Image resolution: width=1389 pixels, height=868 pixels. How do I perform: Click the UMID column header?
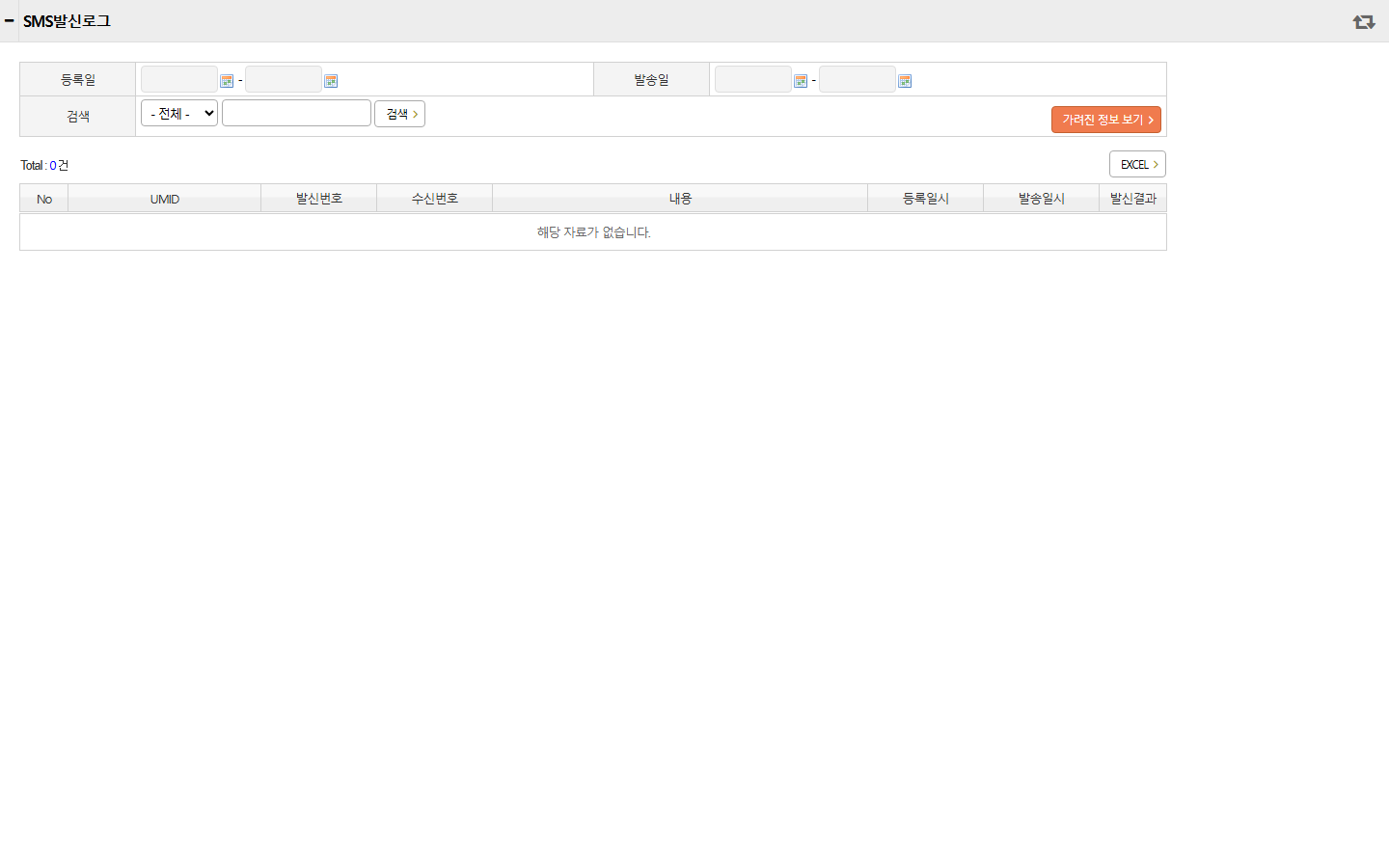(x=165, y=199)
